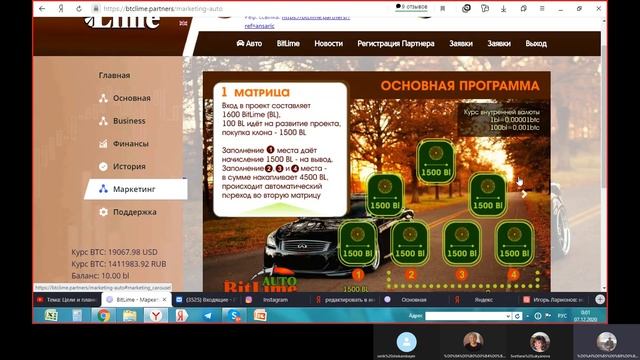
Task: Close the 'BitLime - Марке' browser tab
Action: (x=164, y=300)
